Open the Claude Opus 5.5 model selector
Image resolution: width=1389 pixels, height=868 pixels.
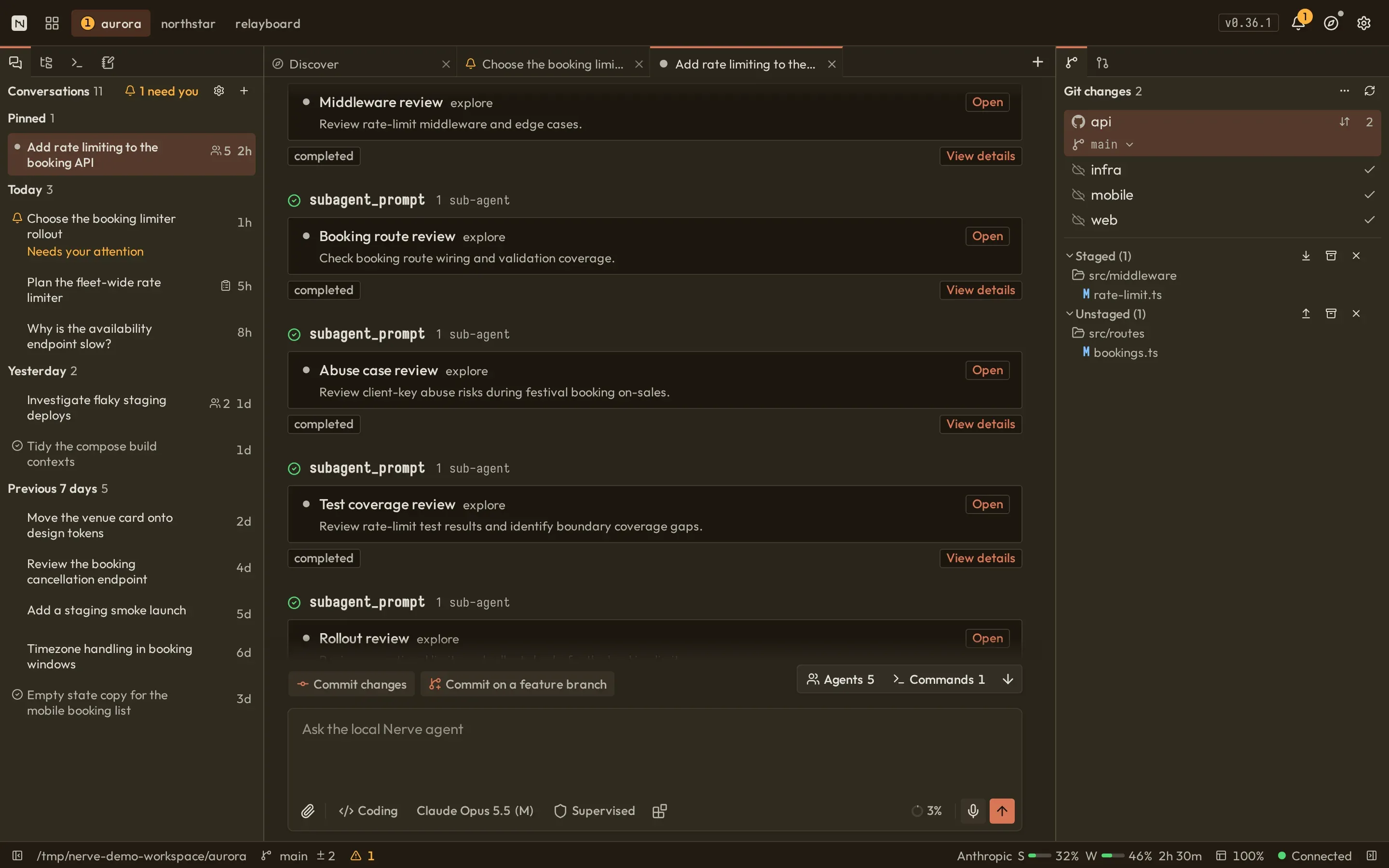[x=475, y=811]
